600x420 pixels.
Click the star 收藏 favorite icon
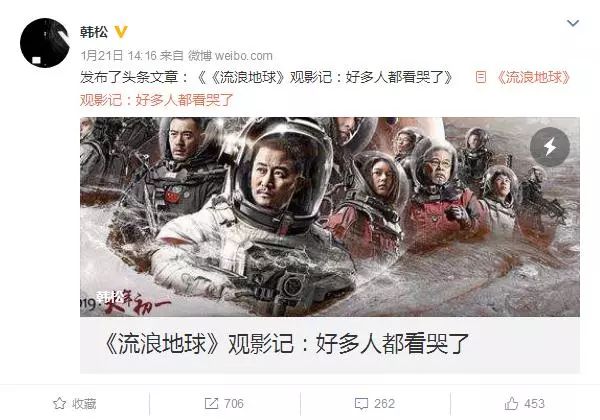click(x=59, y=404)
